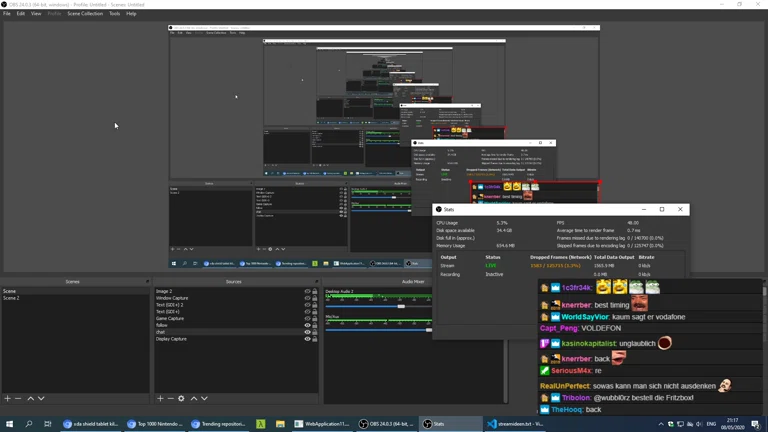The height and width of the screenshot is (432, 768).
Task: Hide the chat source
Action: (x=308, y=332)
